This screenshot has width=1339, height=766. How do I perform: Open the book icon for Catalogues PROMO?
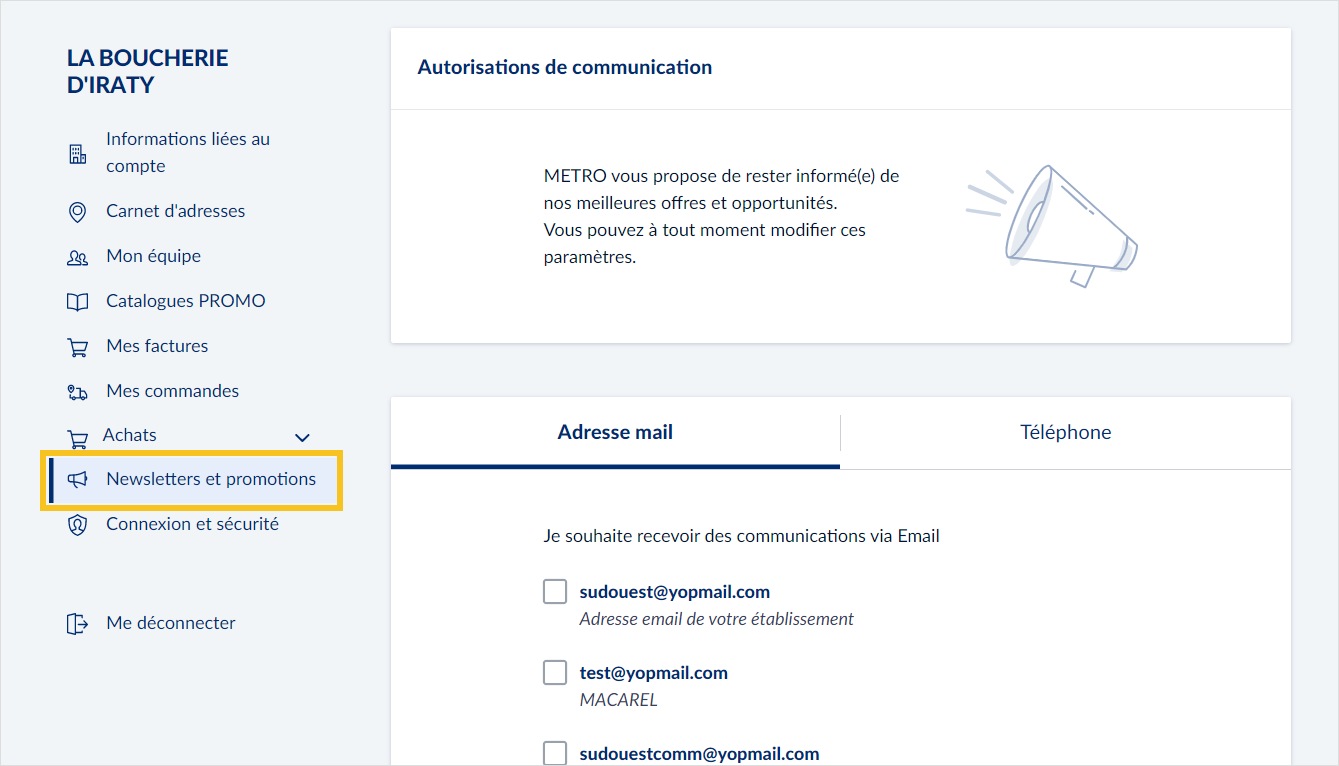[x=78, y=301]
